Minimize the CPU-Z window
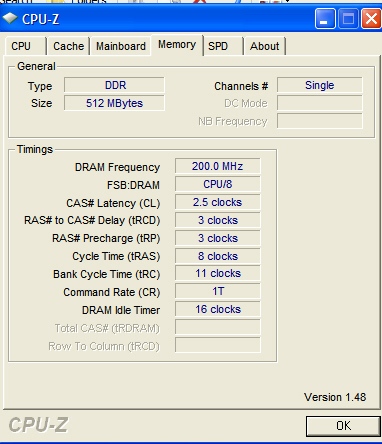Screen dimensions: 382x444 click(x=325, y=19)
